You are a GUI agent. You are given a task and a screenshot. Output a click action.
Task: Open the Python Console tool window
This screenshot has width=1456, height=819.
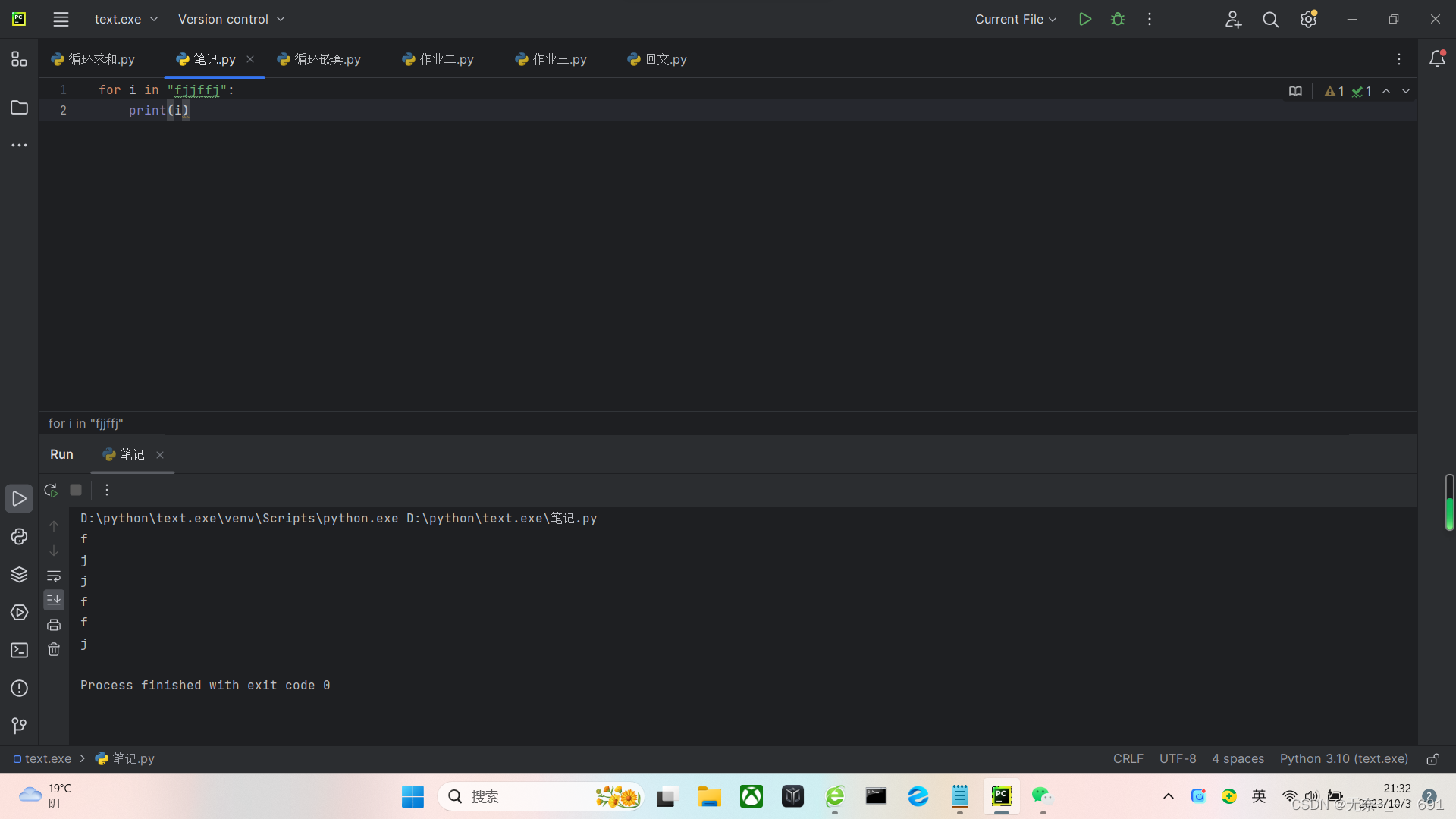coord(19,537)
